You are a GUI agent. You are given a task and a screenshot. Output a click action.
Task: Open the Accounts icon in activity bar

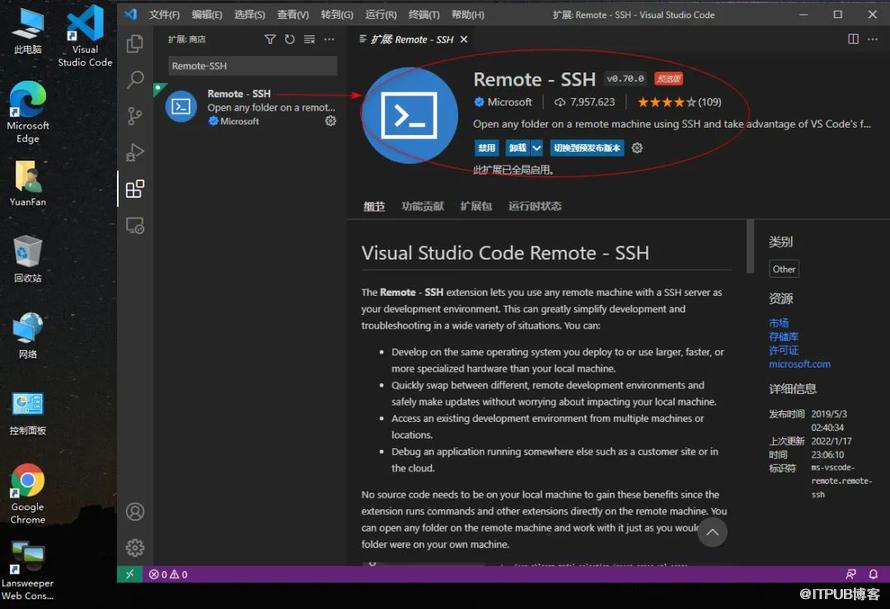click(x=135, y=512)
